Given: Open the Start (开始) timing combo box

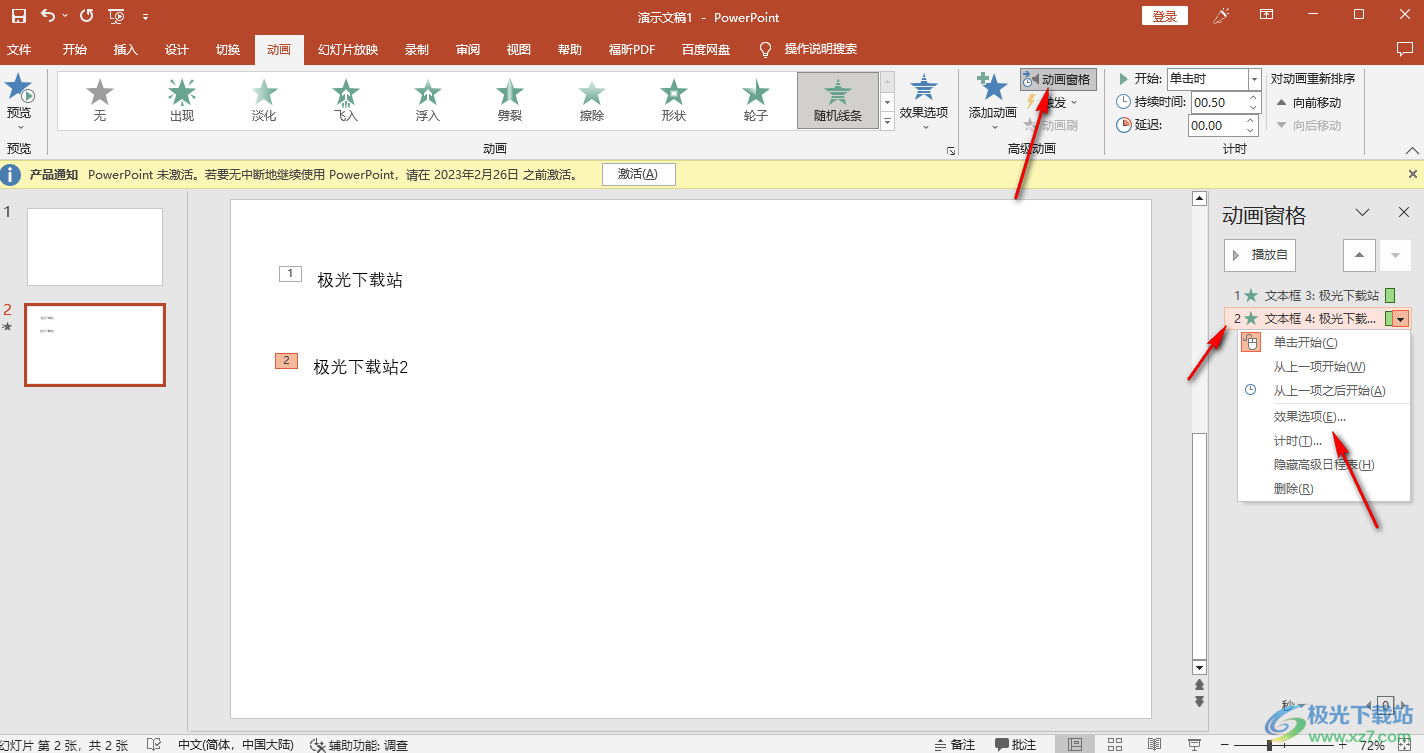Looking at the screenshot, I should 1213,79.
